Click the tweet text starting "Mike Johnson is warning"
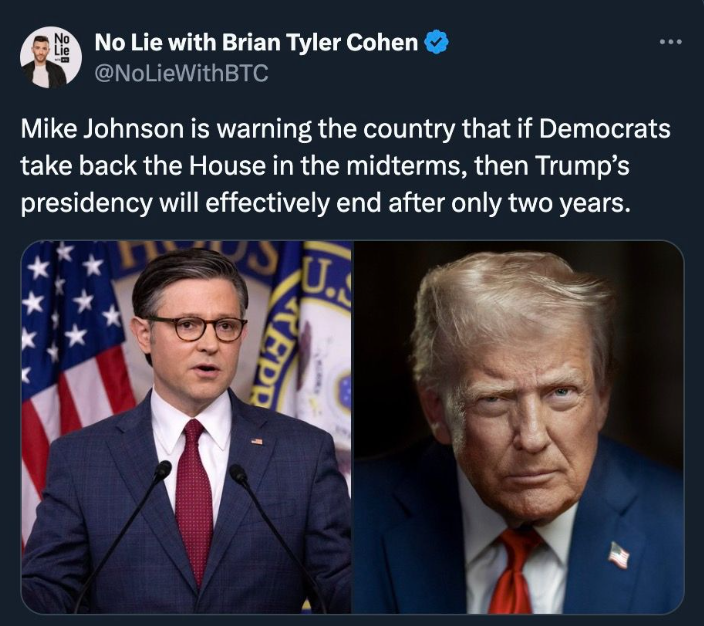The image size is (704, 626). coord(345,166)
